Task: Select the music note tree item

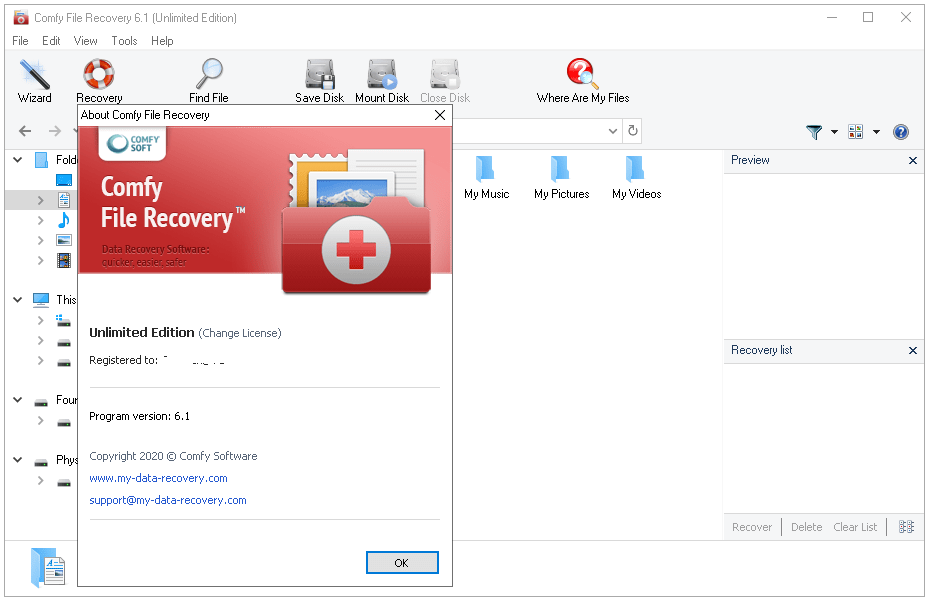Action: pos(64,220)
